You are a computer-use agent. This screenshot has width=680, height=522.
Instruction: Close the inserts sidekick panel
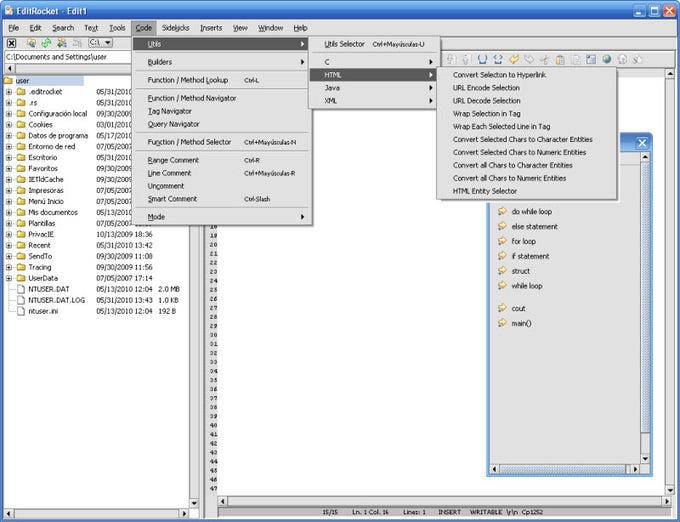642,143
